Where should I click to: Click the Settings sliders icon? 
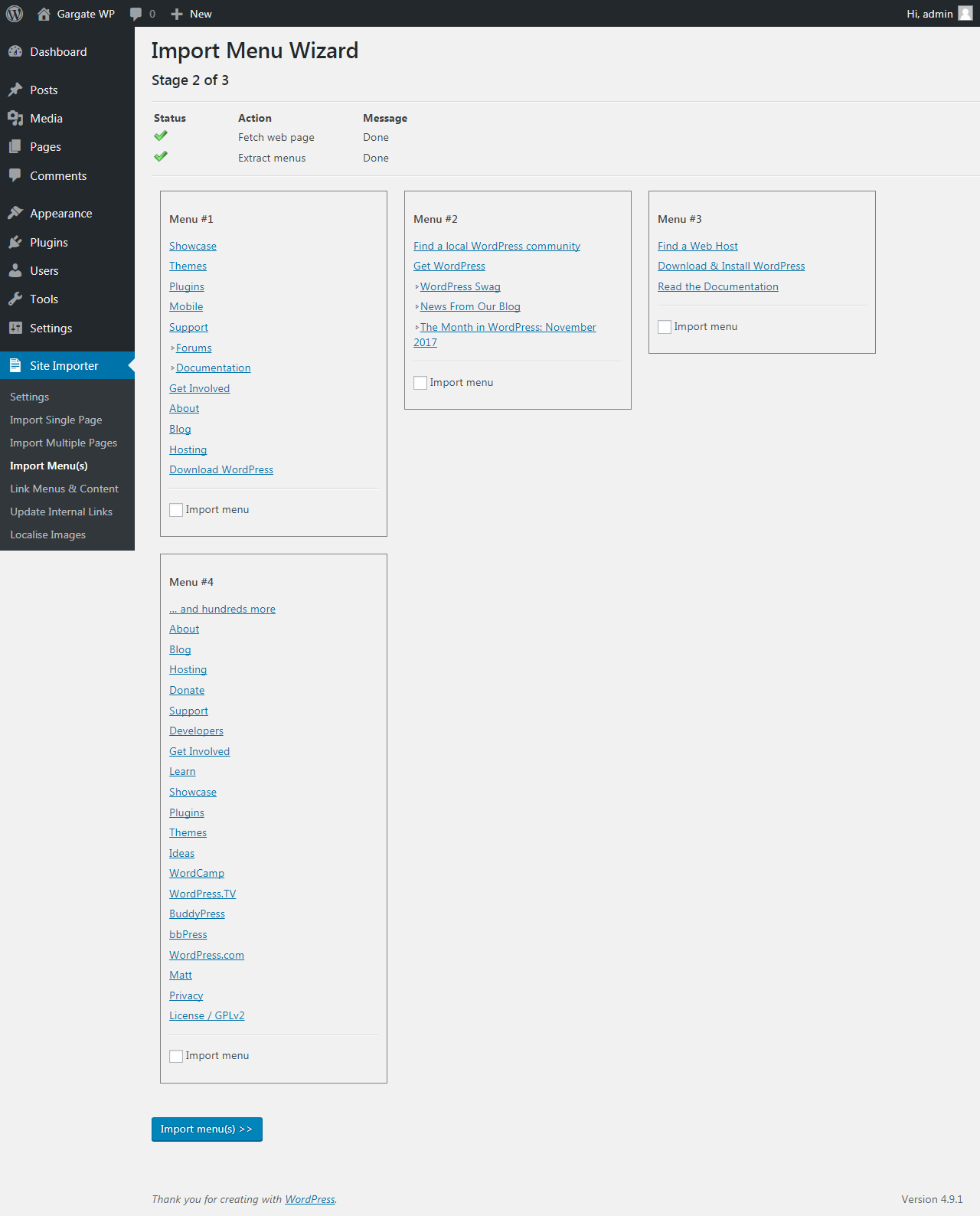[15, 328]
